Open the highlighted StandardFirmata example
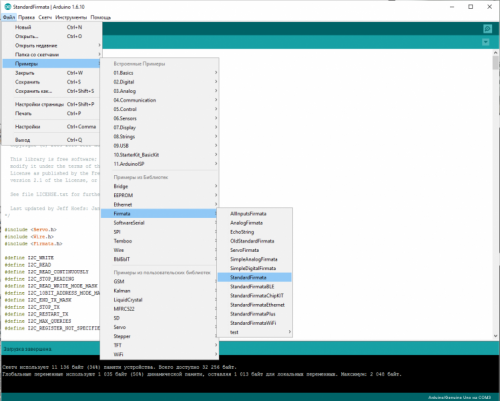 click(x=255, y=277)
